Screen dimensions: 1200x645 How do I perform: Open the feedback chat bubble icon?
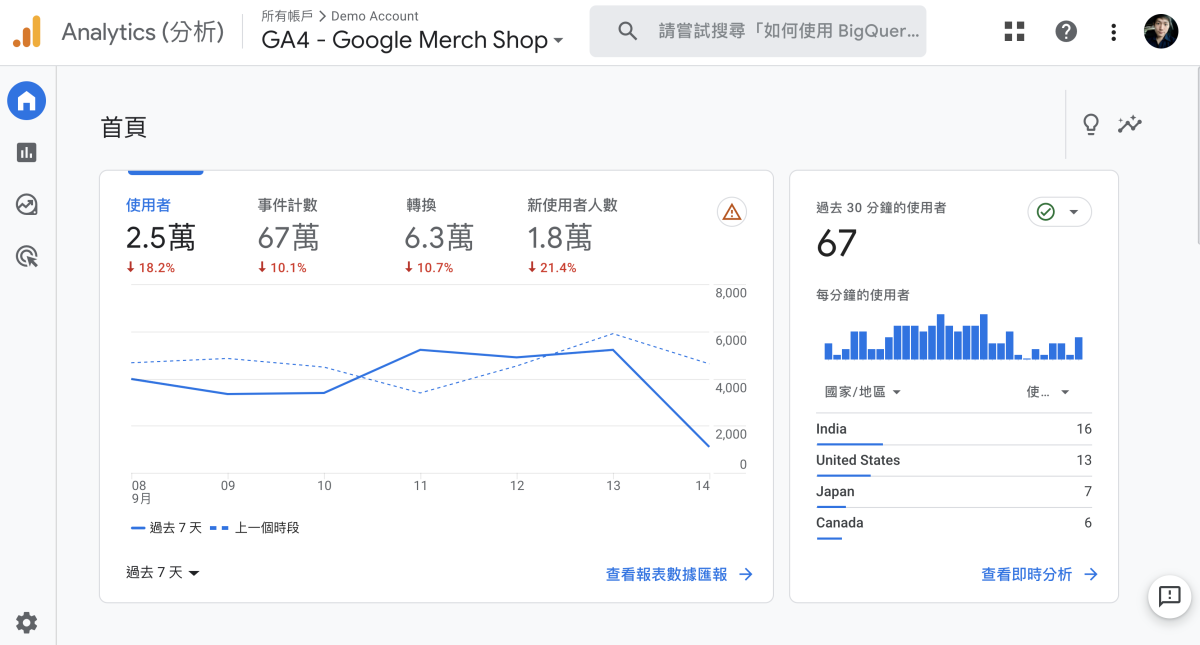pyautogui.click(x=1170, y=597)
